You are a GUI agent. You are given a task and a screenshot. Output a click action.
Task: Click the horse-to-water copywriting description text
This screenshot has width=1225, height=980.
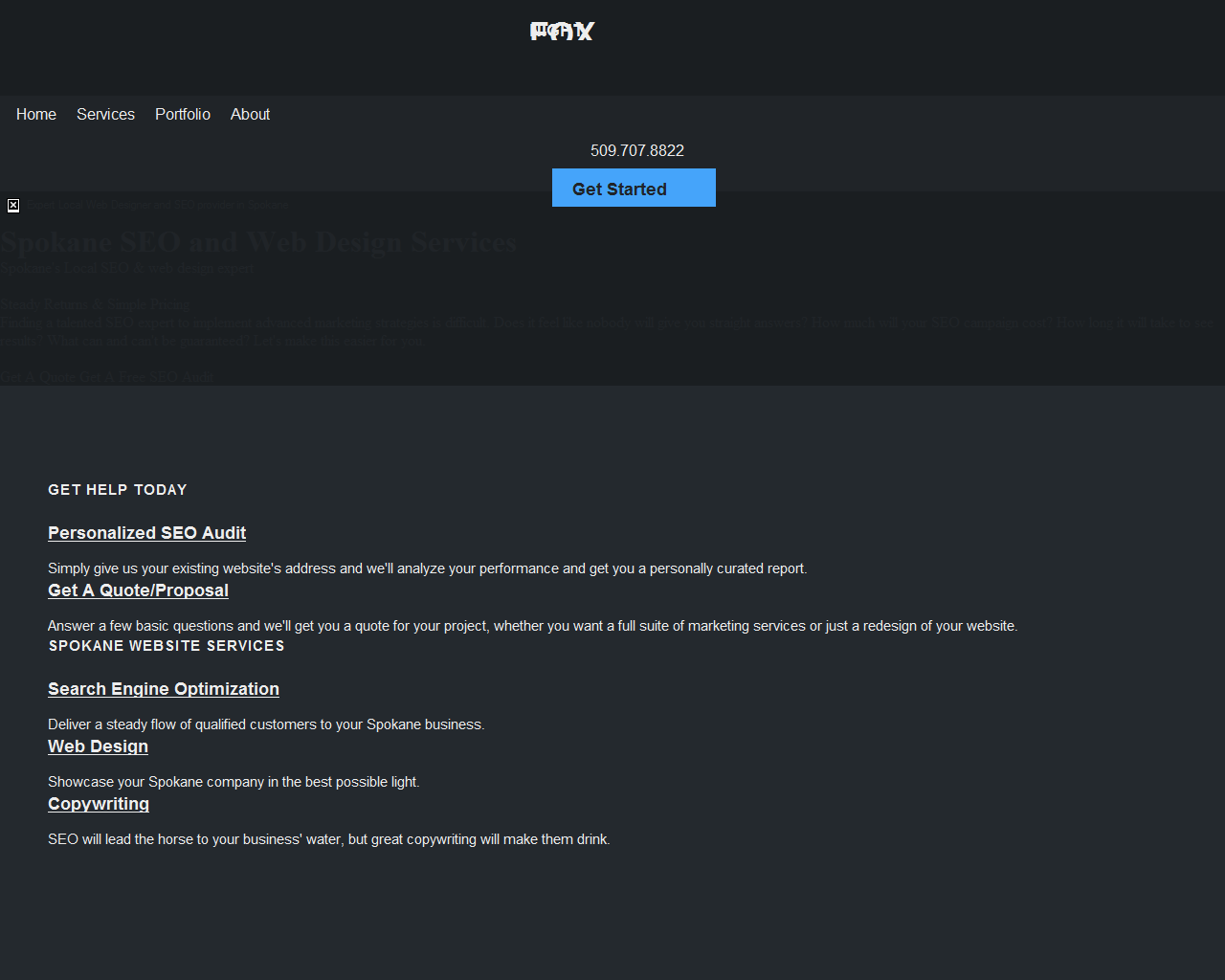click(329, 839)
